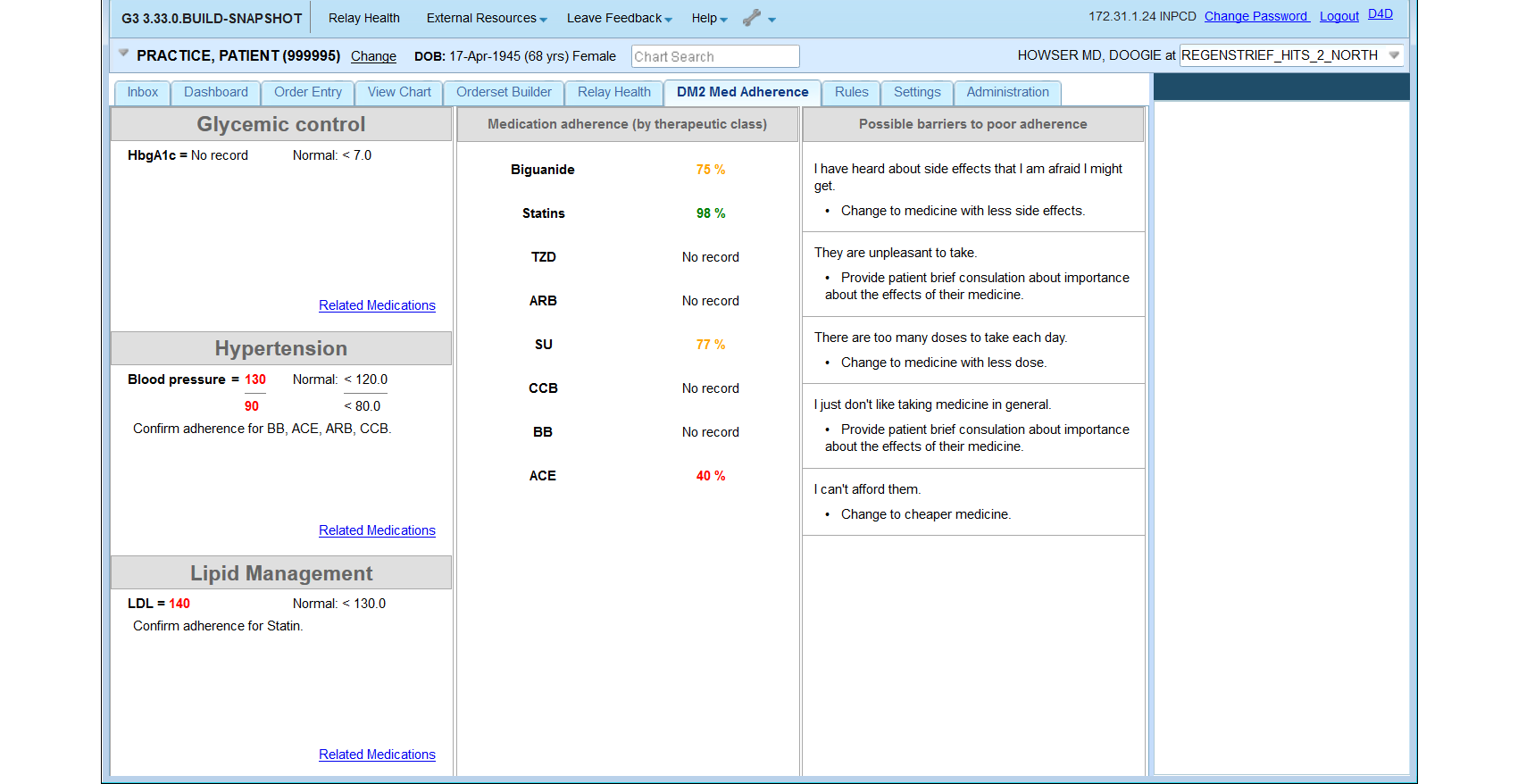Switch to the Inbox tab
Screen dimensions: 1518x784
pos(142,92)
